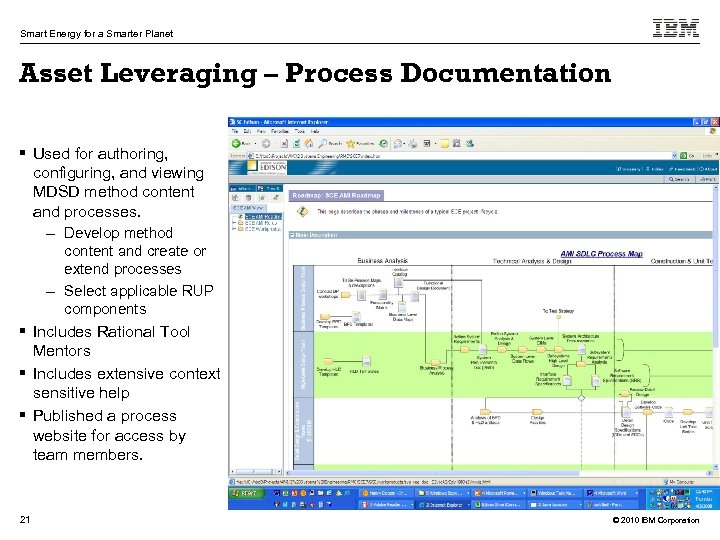Open the Mail button dropdown arrow
This screenshot has width=720, height=540.
404,144
